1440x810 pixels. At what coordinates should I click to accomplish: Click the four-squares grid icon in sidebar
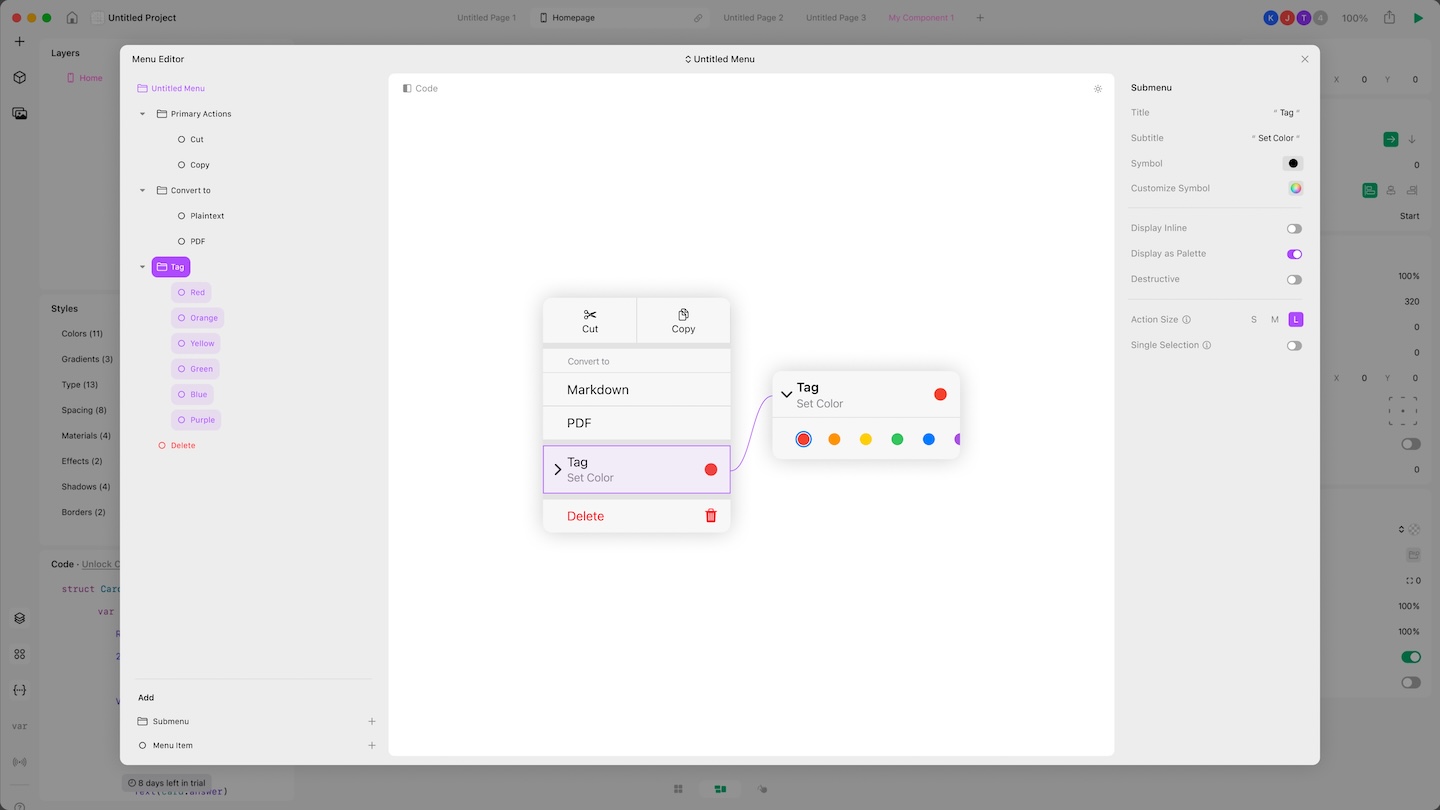pos(20,654)
